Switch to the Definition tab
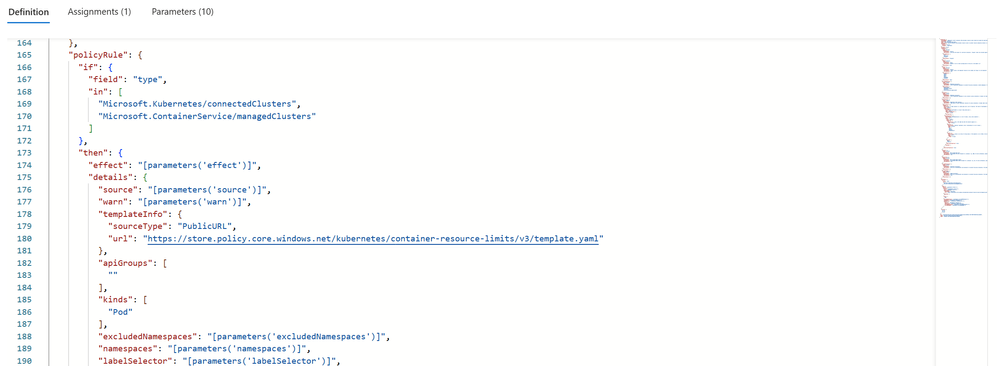Image resolution: width=999 pixels, height=366 pixels. click(x=29, y=12)
